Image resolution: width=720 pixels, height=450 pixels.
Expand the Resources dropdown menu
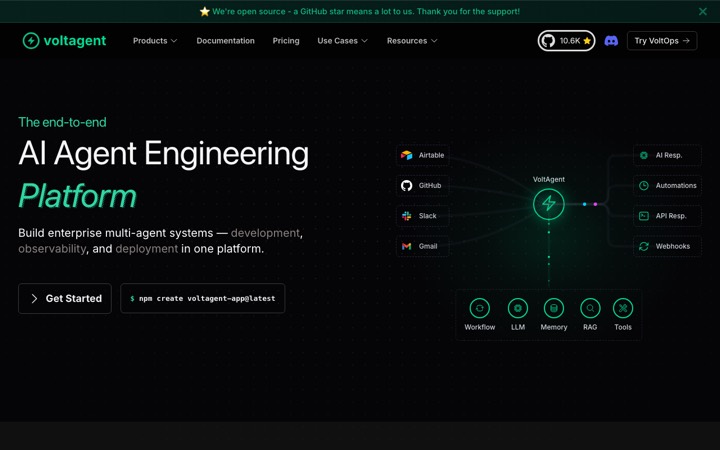click(412, 41)
